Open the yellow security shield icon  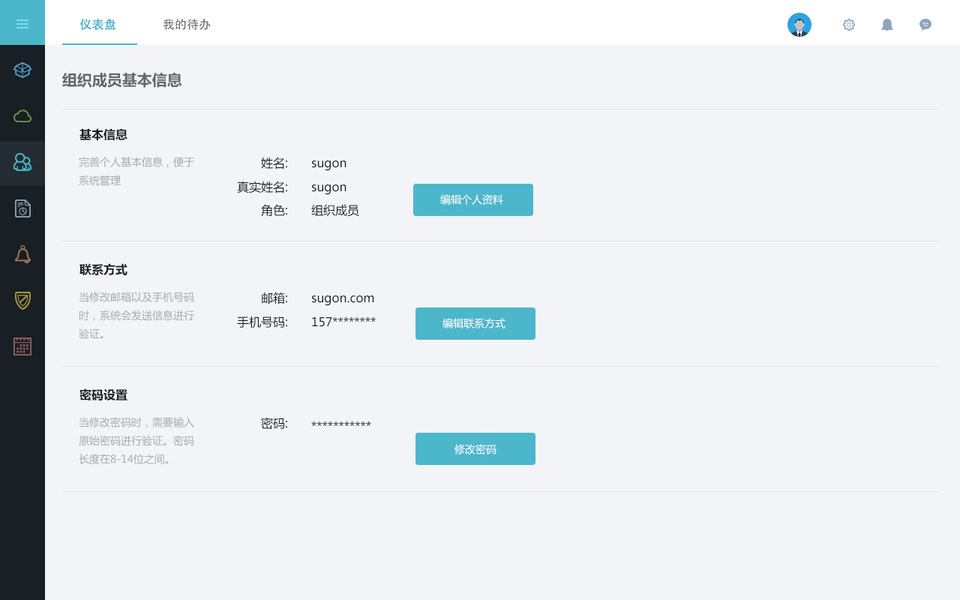click(22, 300)
